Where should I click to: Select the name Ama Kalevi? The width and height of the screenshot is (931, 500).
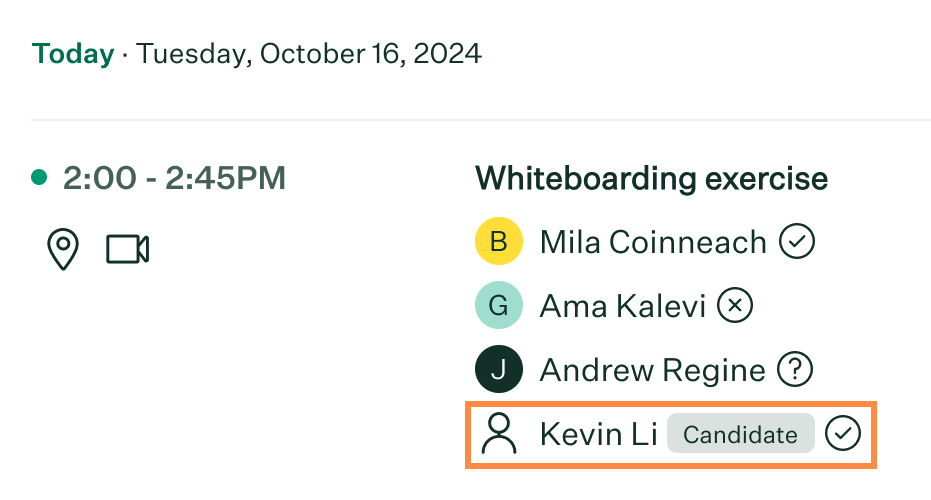pos(622,306)
